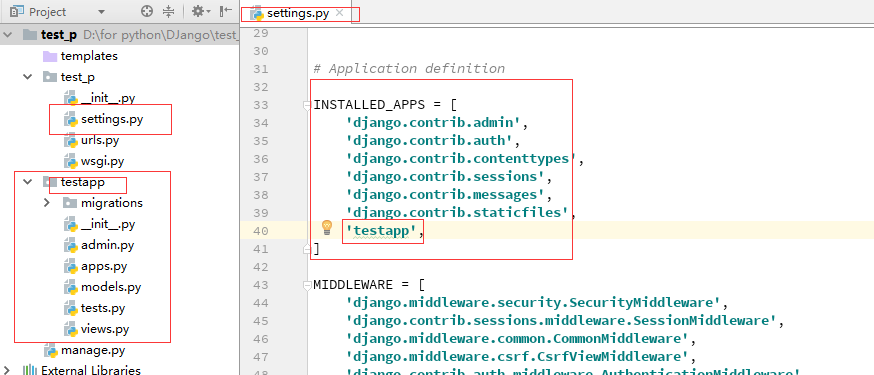Open urls.py under test_p
Screen dimensions: 874x375
[x=100, y=140]
